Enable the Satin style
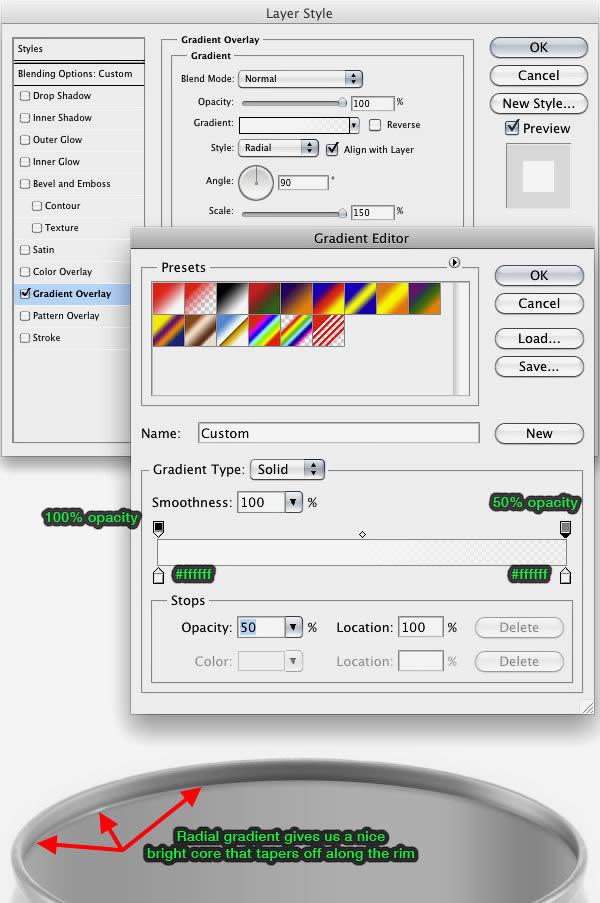The height and width of the screenshot is (903, 600). tap(25, 249)
